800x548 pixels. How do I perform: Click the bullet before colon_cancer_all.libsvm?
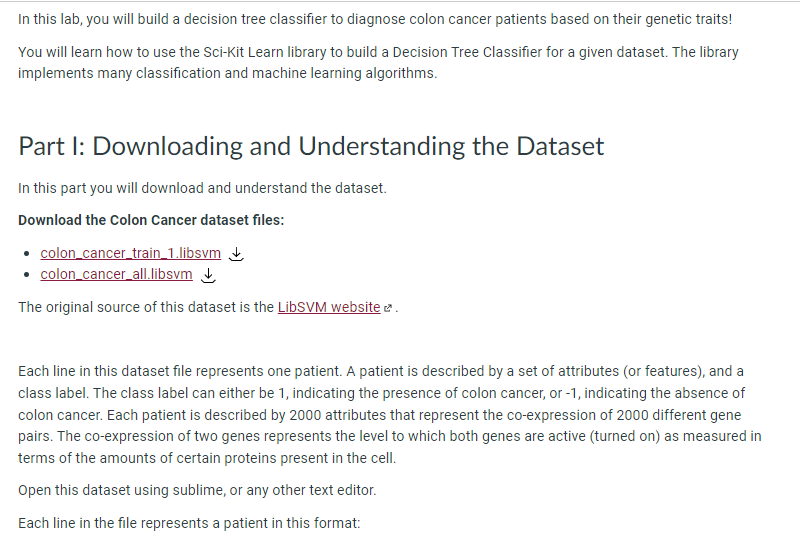pos(27,275)
